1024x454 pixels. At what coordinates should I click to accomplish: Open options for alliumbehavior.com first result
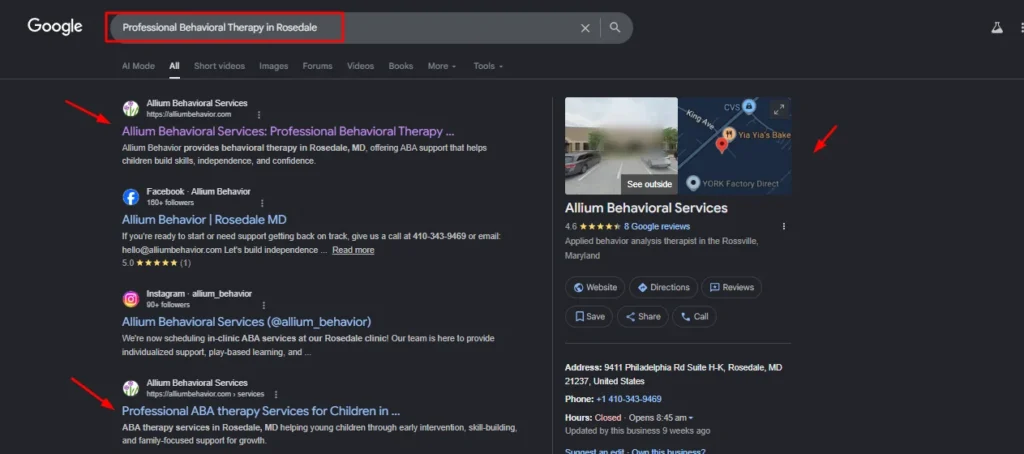259,114
